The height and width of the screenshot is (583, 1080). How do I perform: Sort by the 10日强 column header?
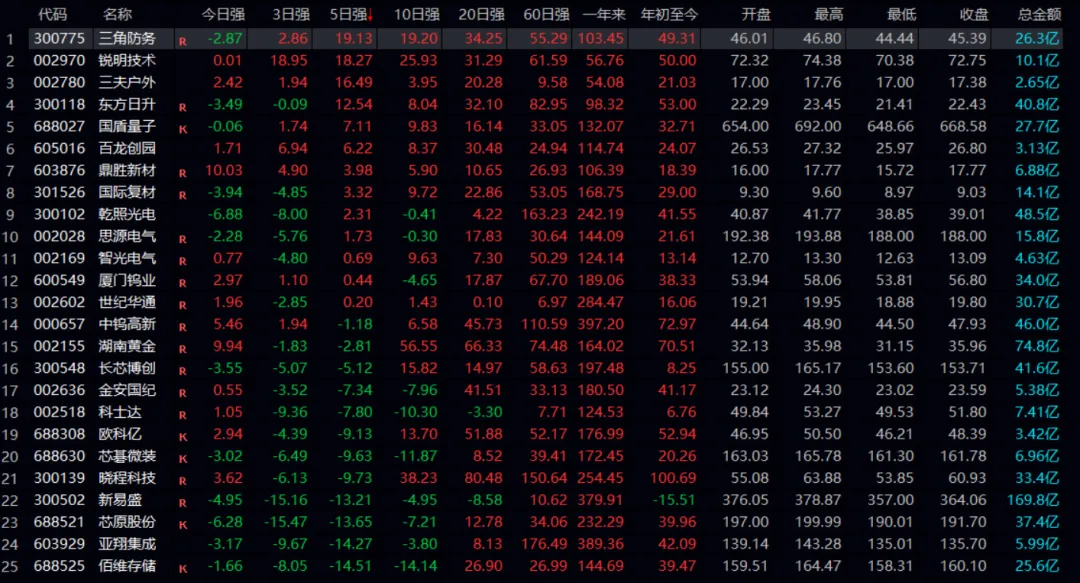pyautogui.click(x=417, y=14)
